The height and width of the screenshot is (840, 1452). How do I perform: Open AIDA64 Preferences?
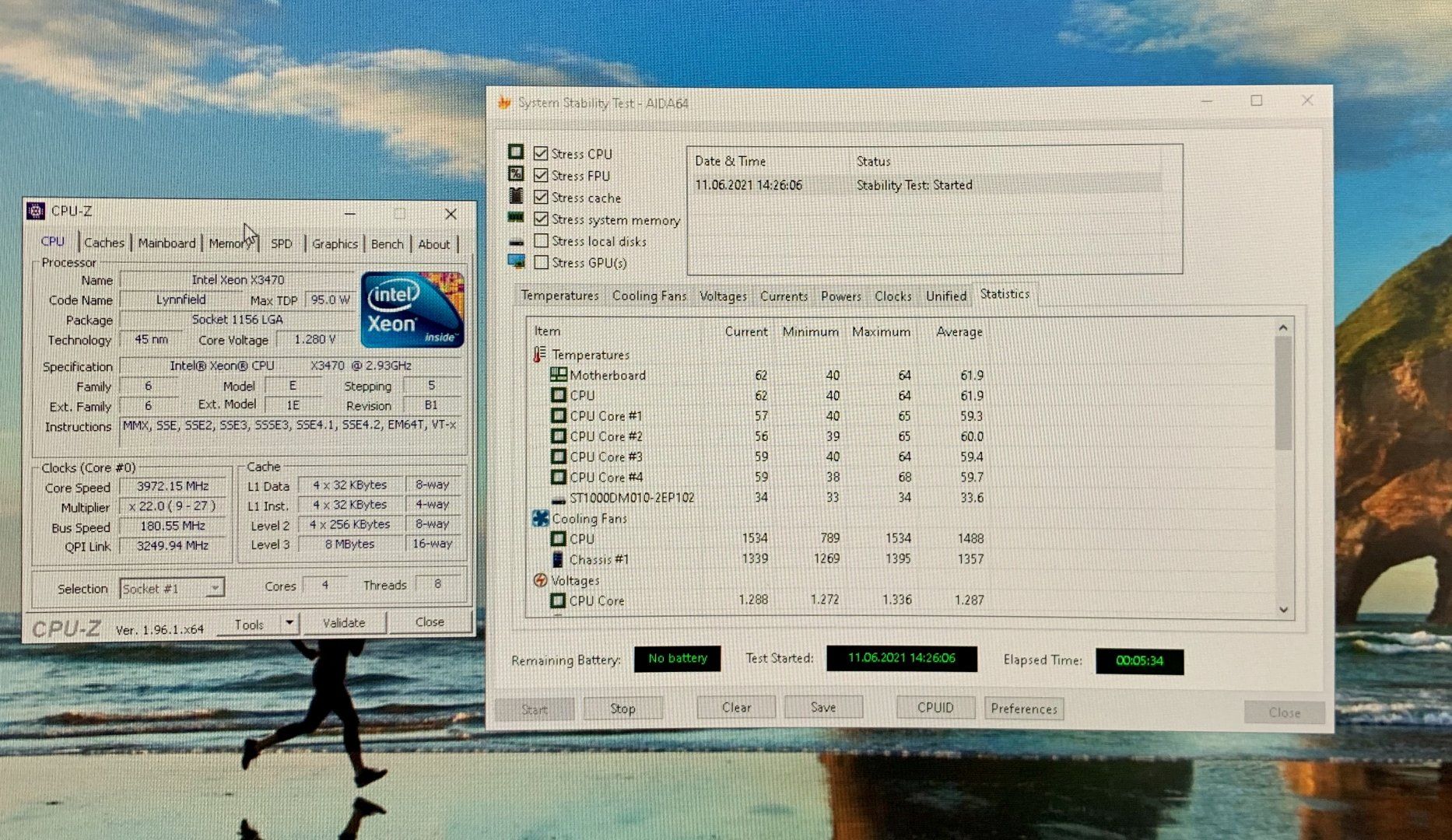pos(1024,709)
